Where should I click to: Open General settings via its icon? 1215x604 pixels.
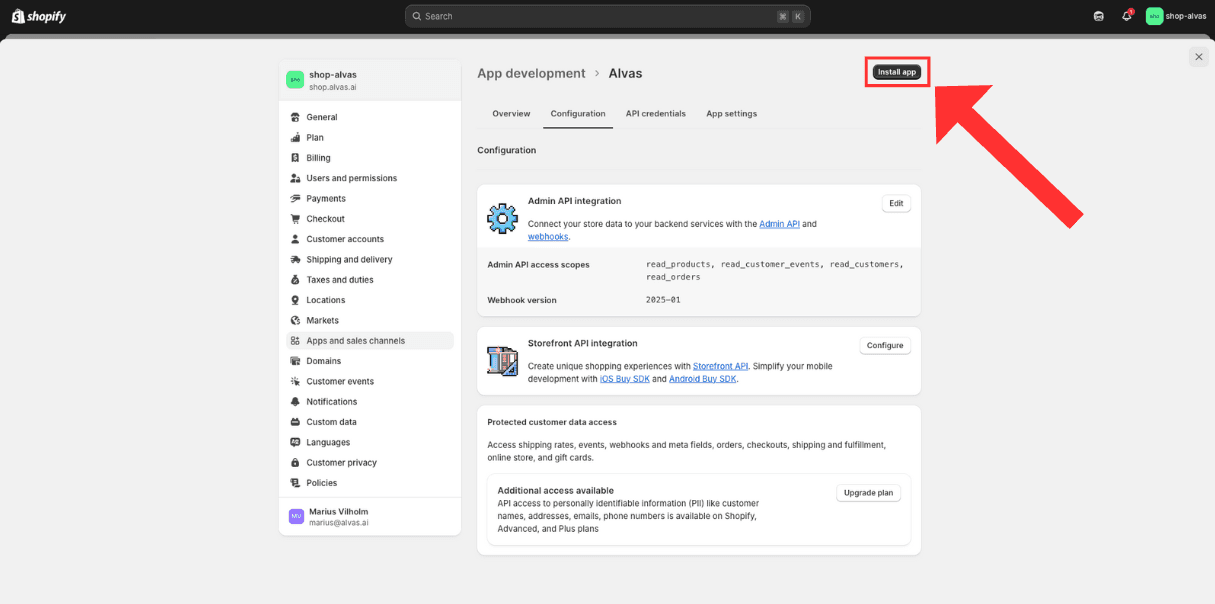[x=295, y=117]
